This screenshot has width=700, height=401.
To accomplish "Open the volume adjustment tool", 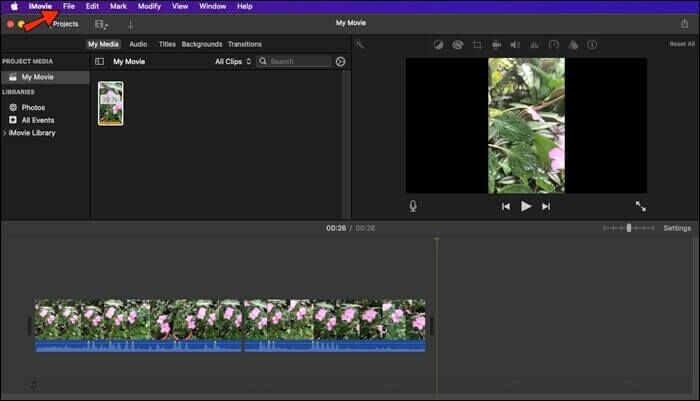I will click(x=515, y=45).
